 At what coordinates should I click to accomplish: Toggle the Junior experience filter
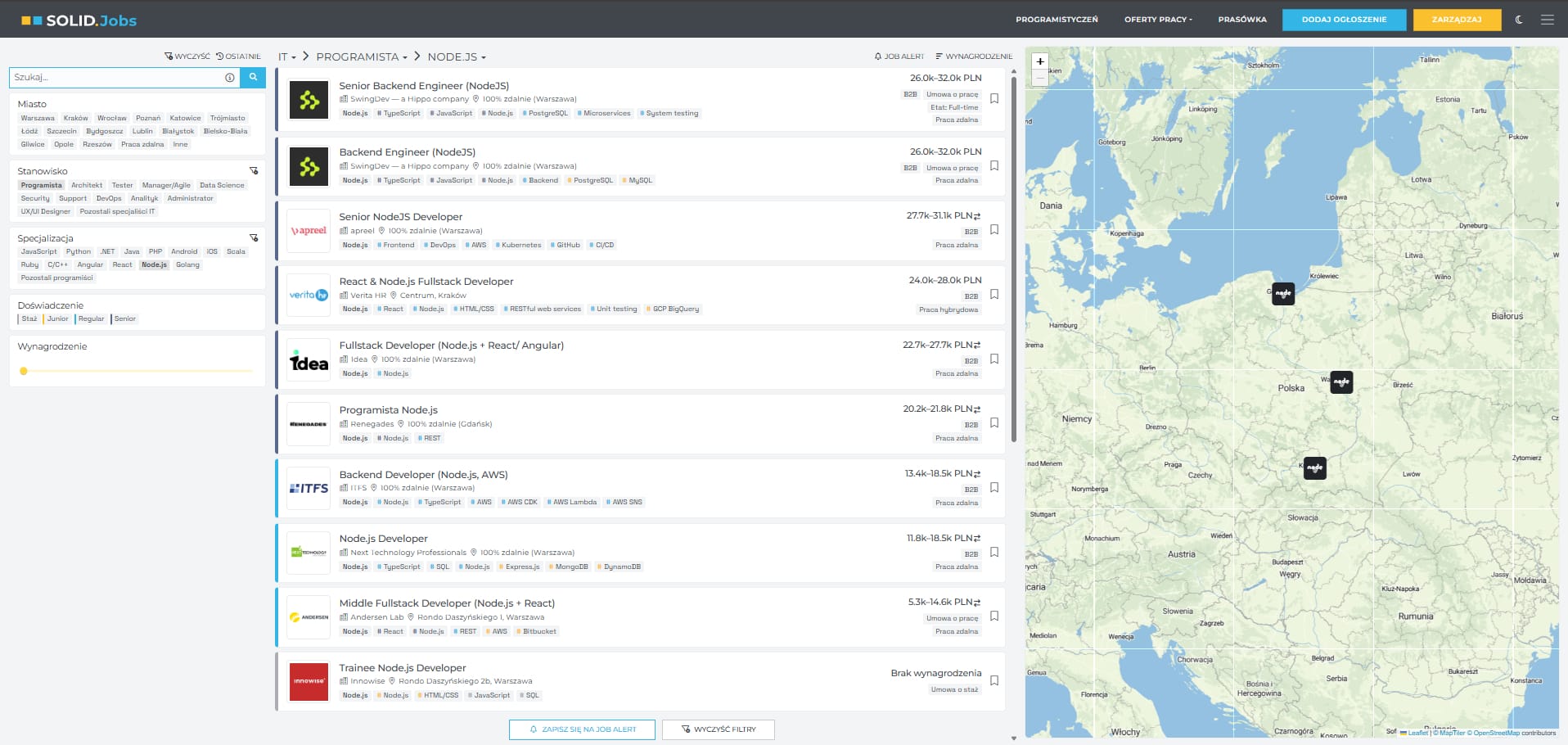point(57,319)
